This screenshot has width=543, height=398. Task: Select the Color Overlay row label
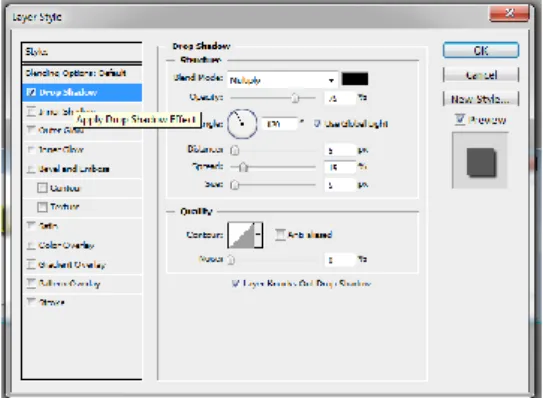(x=66, y=245)
